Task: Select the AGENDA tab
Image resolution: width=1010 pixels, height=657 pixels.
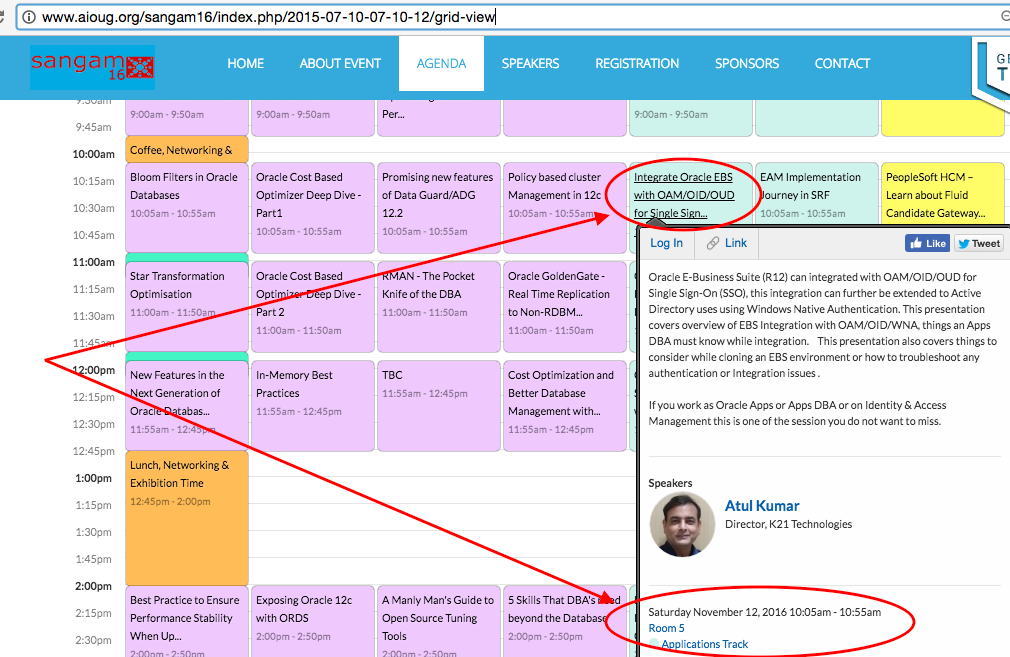Action: [x=441, y=63]
